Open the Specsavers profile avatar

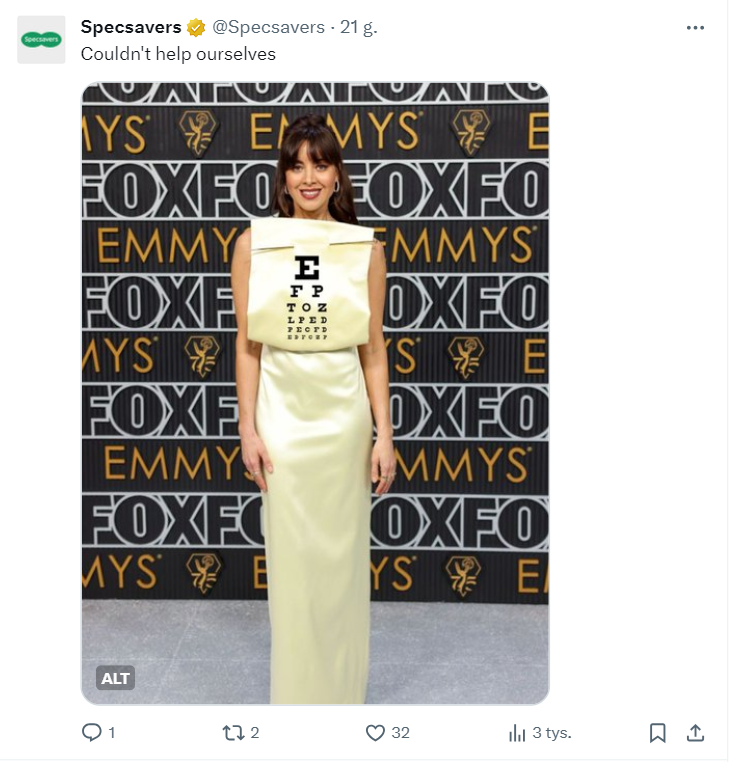coord(41,40)
